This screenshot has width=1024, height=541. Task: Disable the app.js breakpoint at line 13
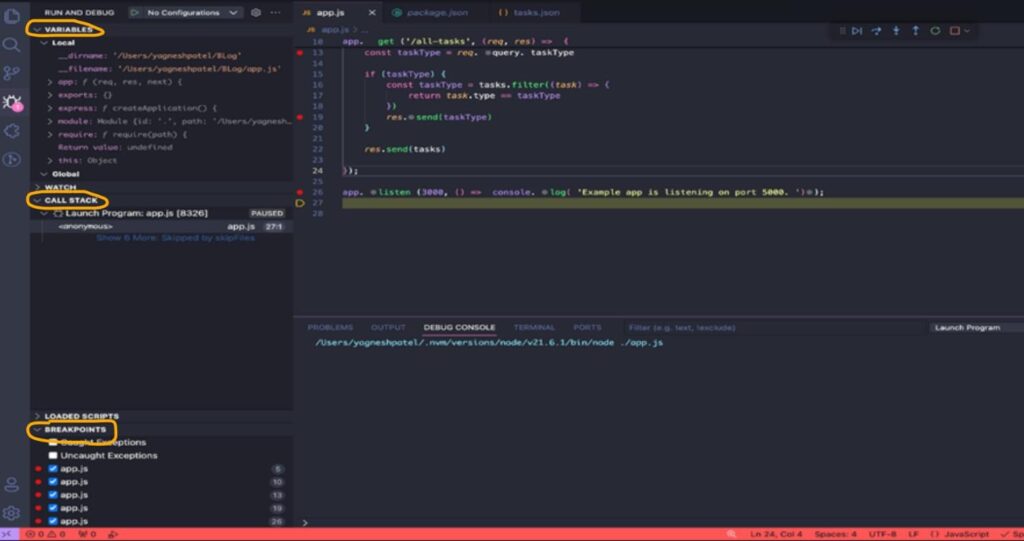click(53, 495)
